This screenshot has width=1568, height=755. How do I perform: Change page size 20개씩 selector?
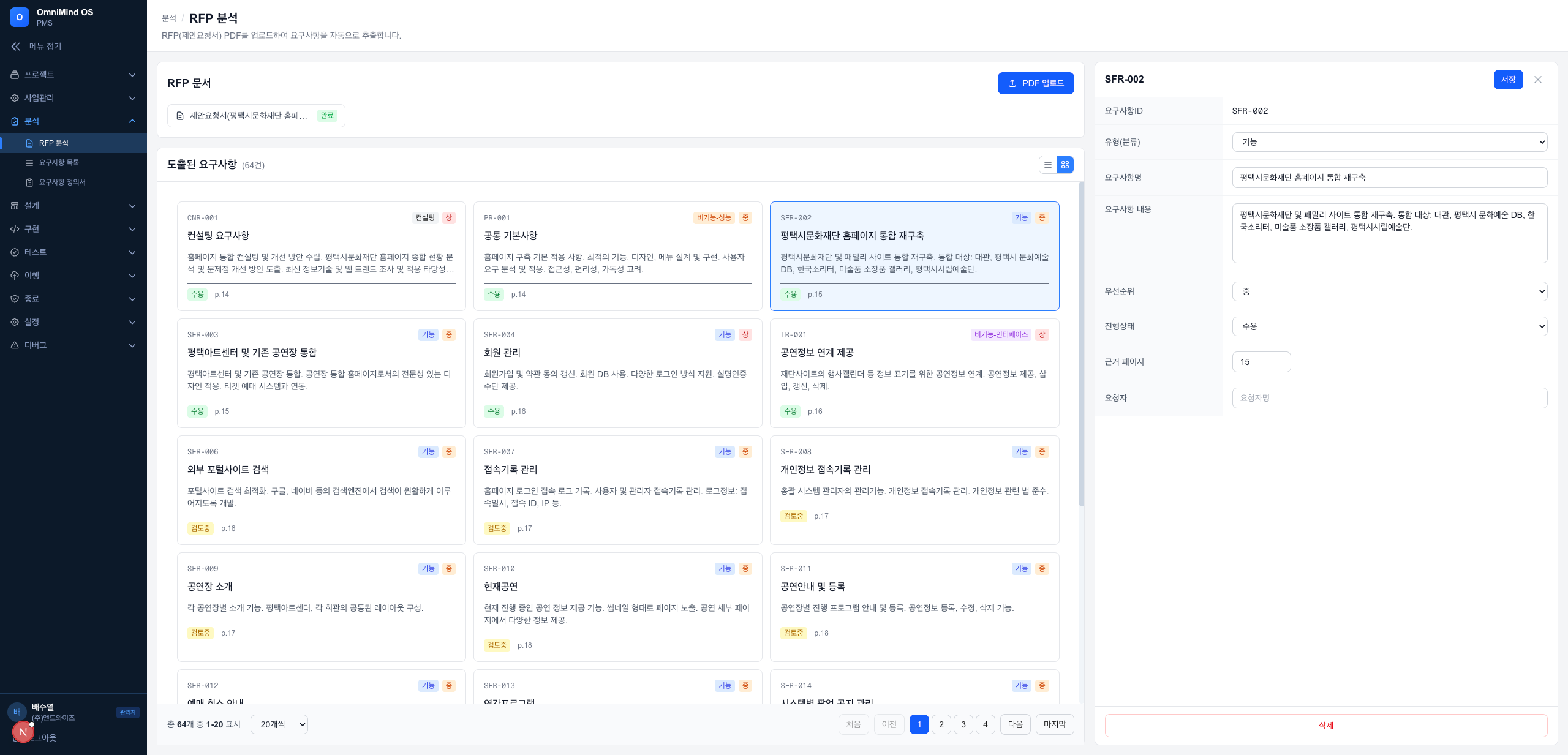pyautogui.click(x=279, y=724)
